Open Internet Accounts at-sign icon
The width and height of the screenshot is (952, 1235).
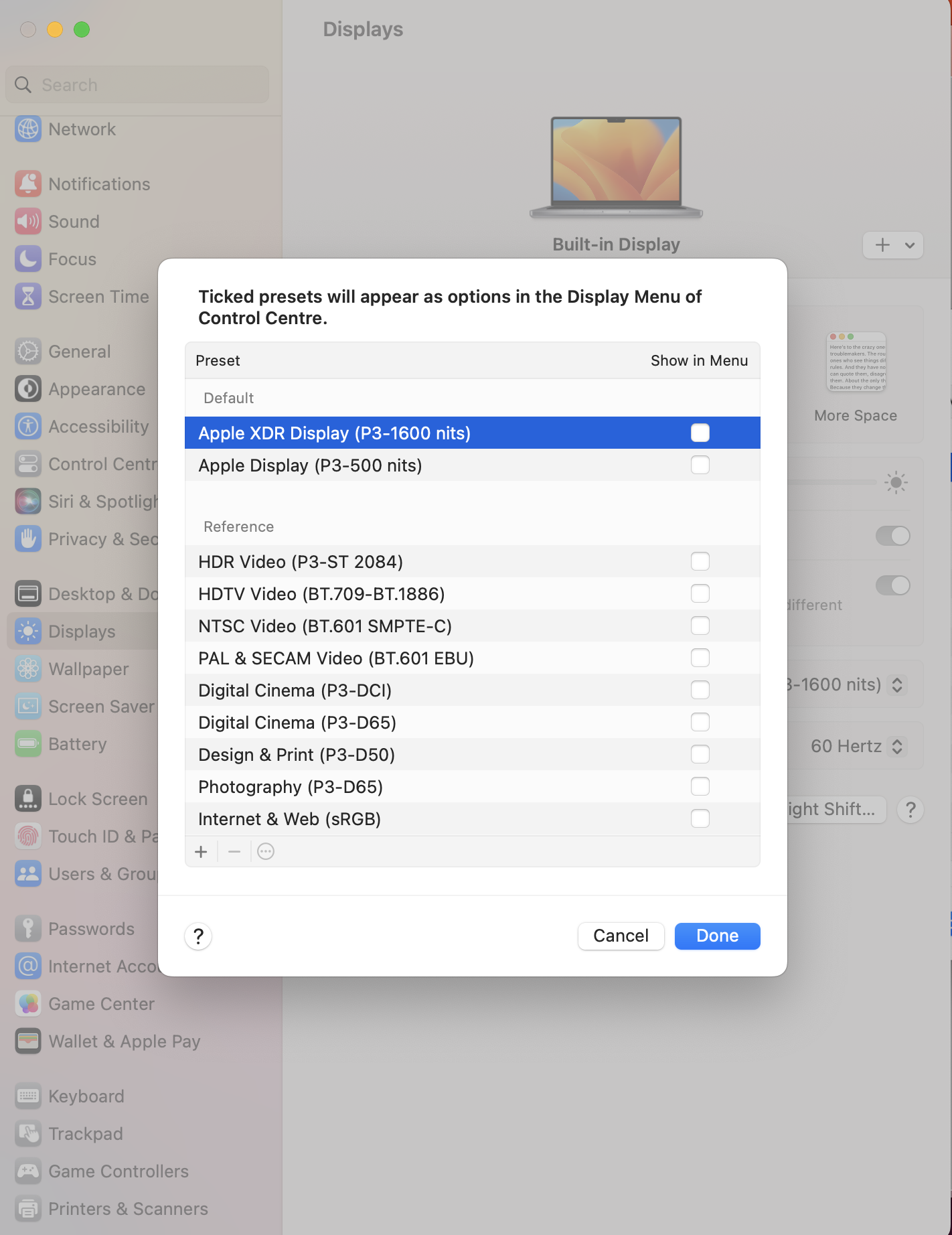tap(28, 966)
